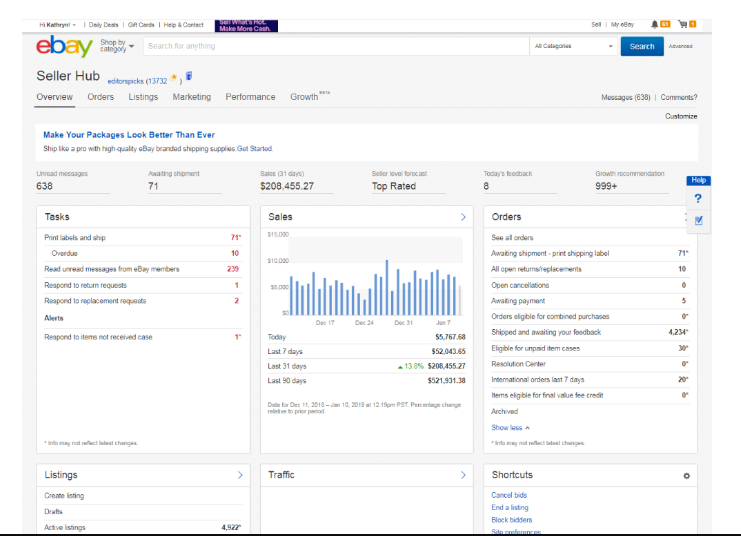Screen dimensions: 741x536
Task: Click Growth recommendation 999+ summary
Action: pos(631,181)
